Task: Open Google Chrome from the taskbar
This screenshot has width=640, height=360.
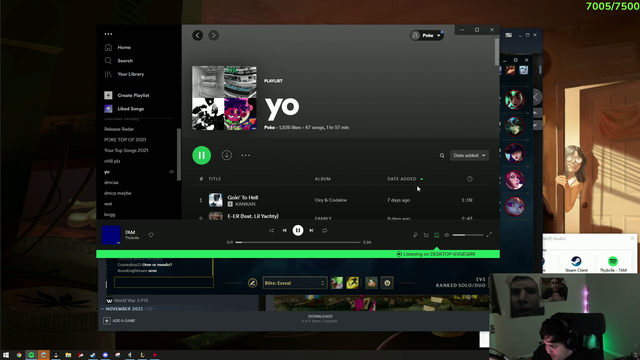Action: (x=19, y=355)
